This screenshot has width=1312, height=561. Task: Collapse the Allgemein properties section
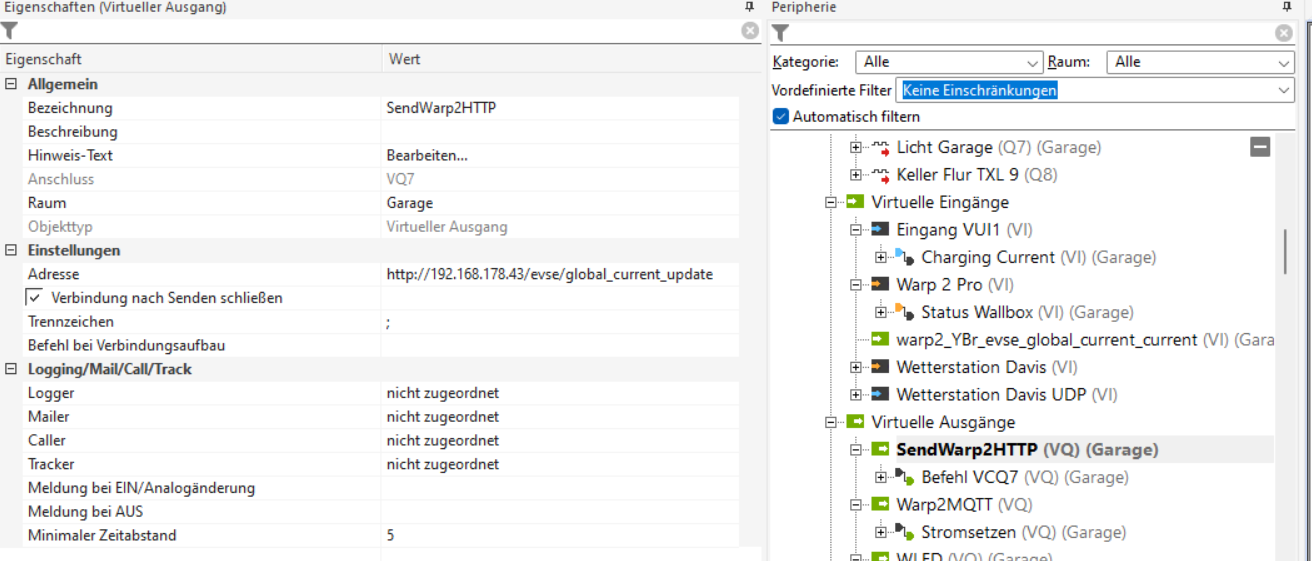(x=11, y=85)
